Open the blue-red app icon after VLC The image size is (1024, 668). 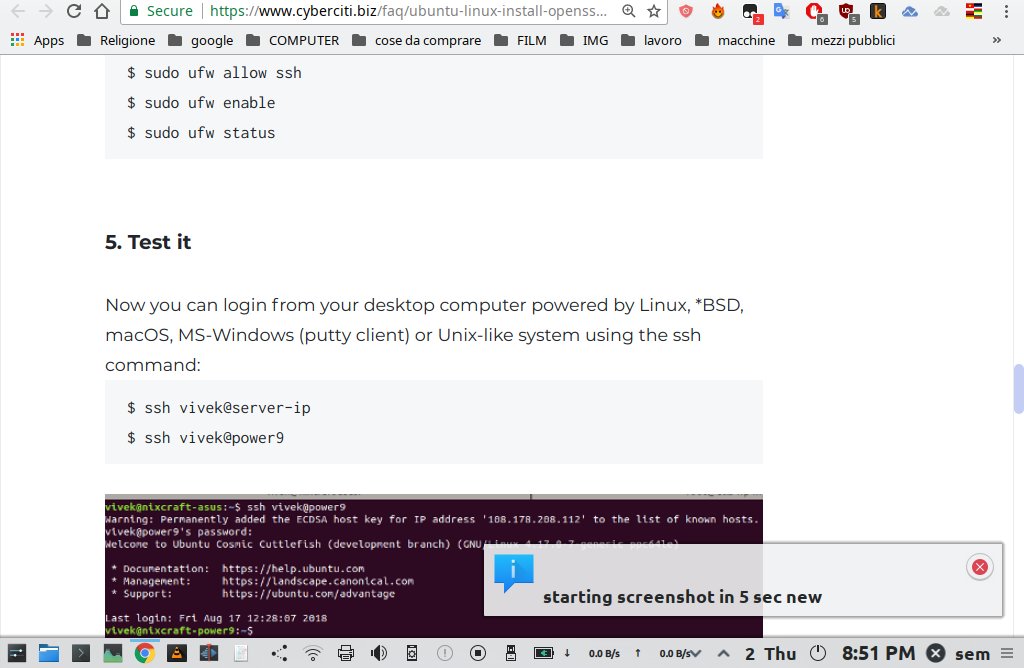point(209,653)
